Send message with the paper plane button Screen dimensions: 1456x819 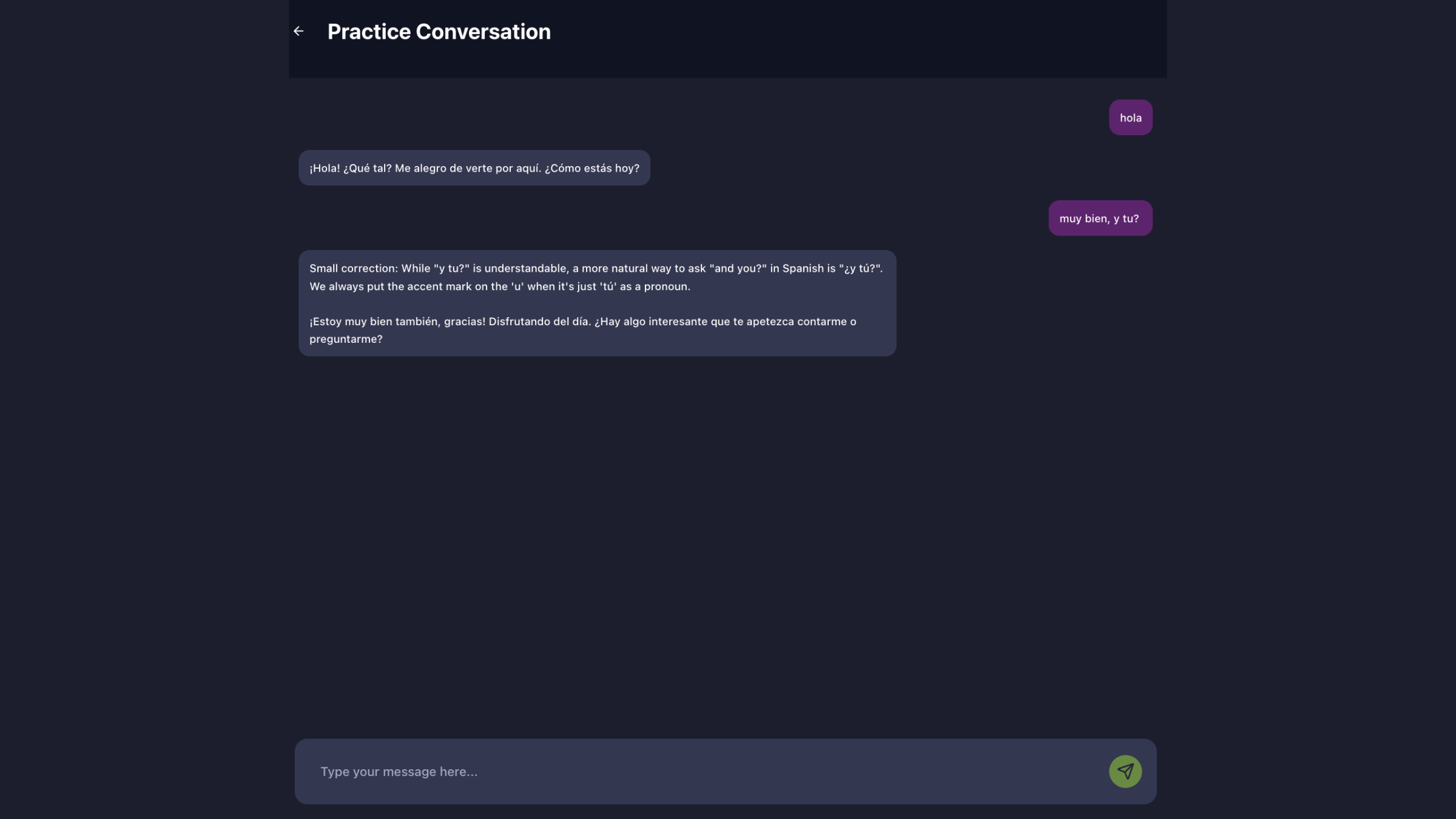point(1125,771)
